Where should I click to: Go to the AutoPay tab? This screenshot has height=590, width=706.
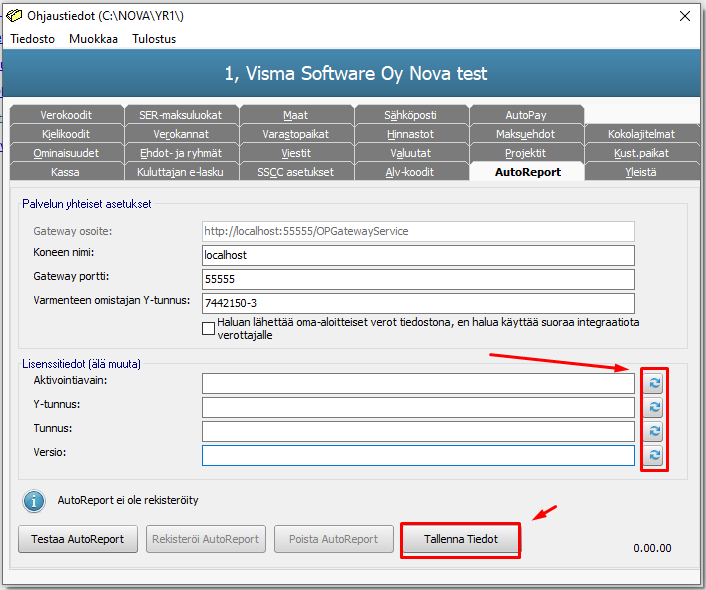click(526, 115)
